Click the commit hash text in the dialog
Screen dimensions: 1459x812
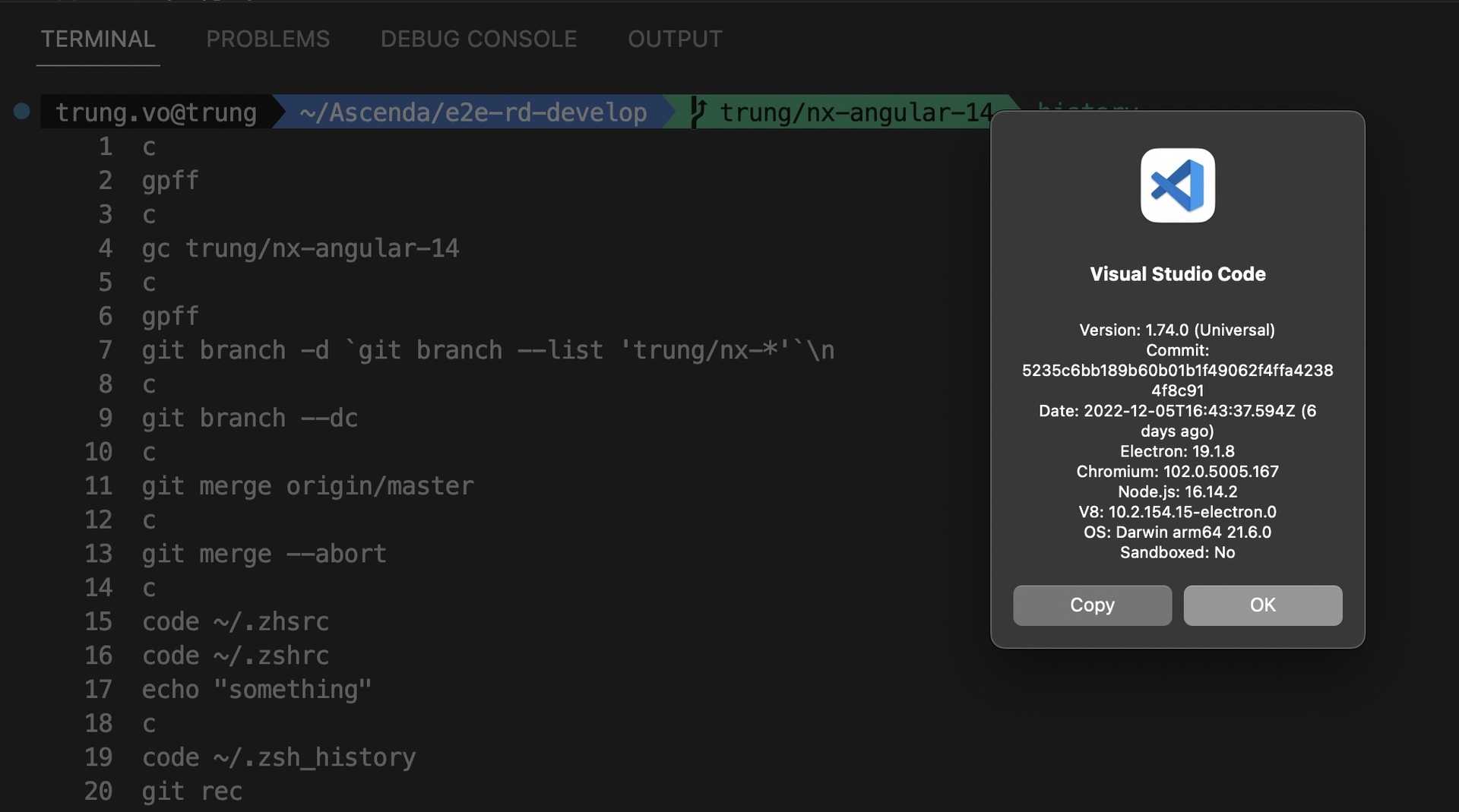click(1177, 370)
